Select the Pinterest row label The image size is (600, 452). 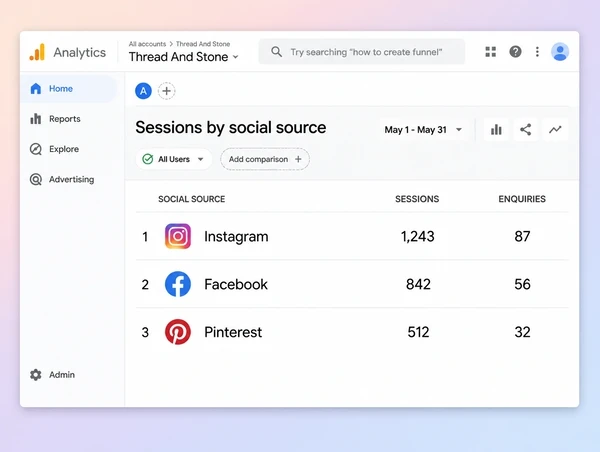tap(233, 332)
